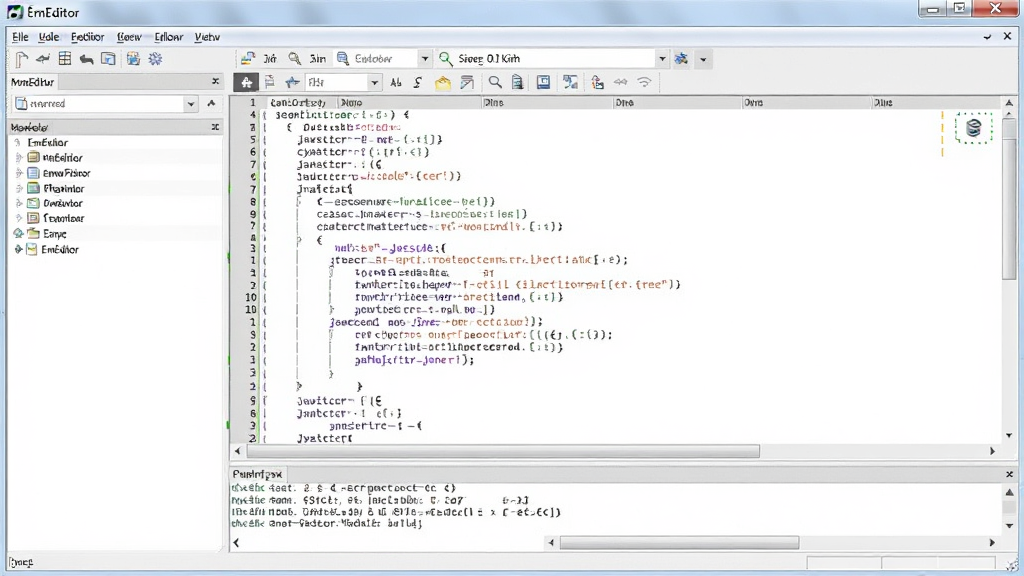Toggle the wifi-shaped wrap icon
Viewport: 1024px width, 576px height.
(x=645, y=82)
